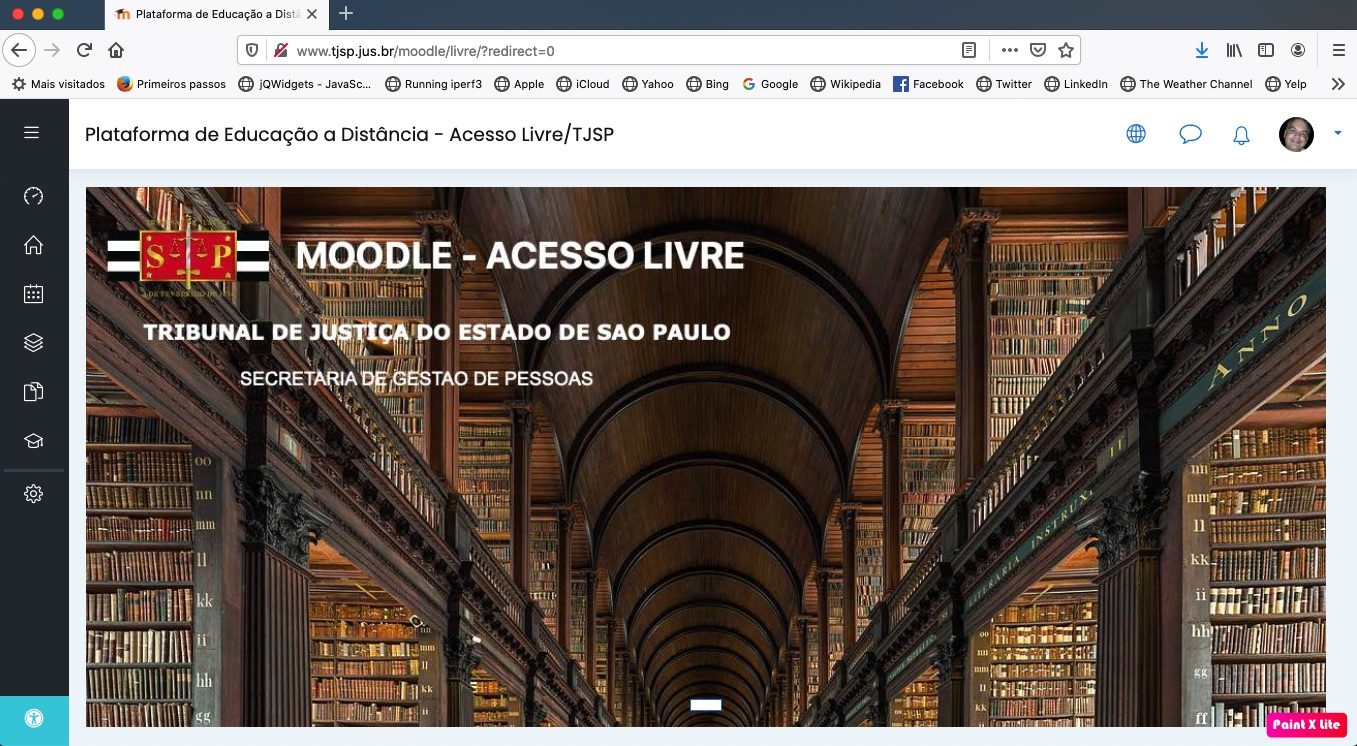Go to site Home icon in sidebar
This screenshot has width=1357, height=746.
pos(33,245)
